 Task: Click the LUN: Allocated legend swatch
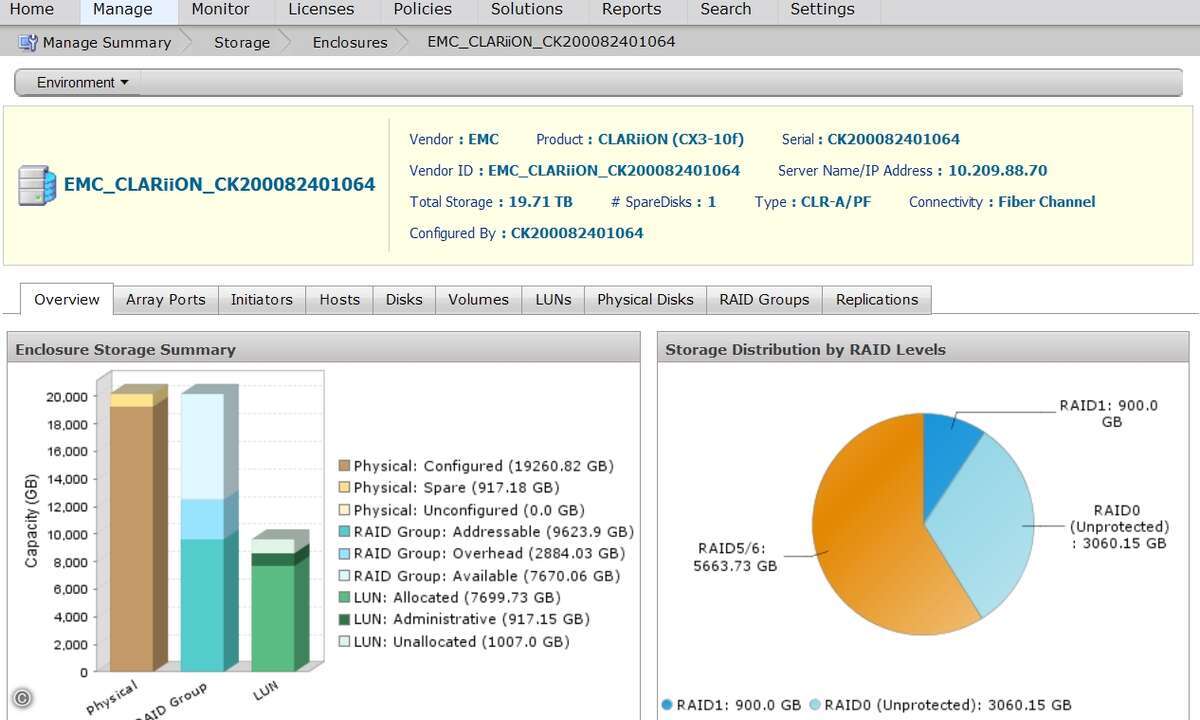(344, 598)
